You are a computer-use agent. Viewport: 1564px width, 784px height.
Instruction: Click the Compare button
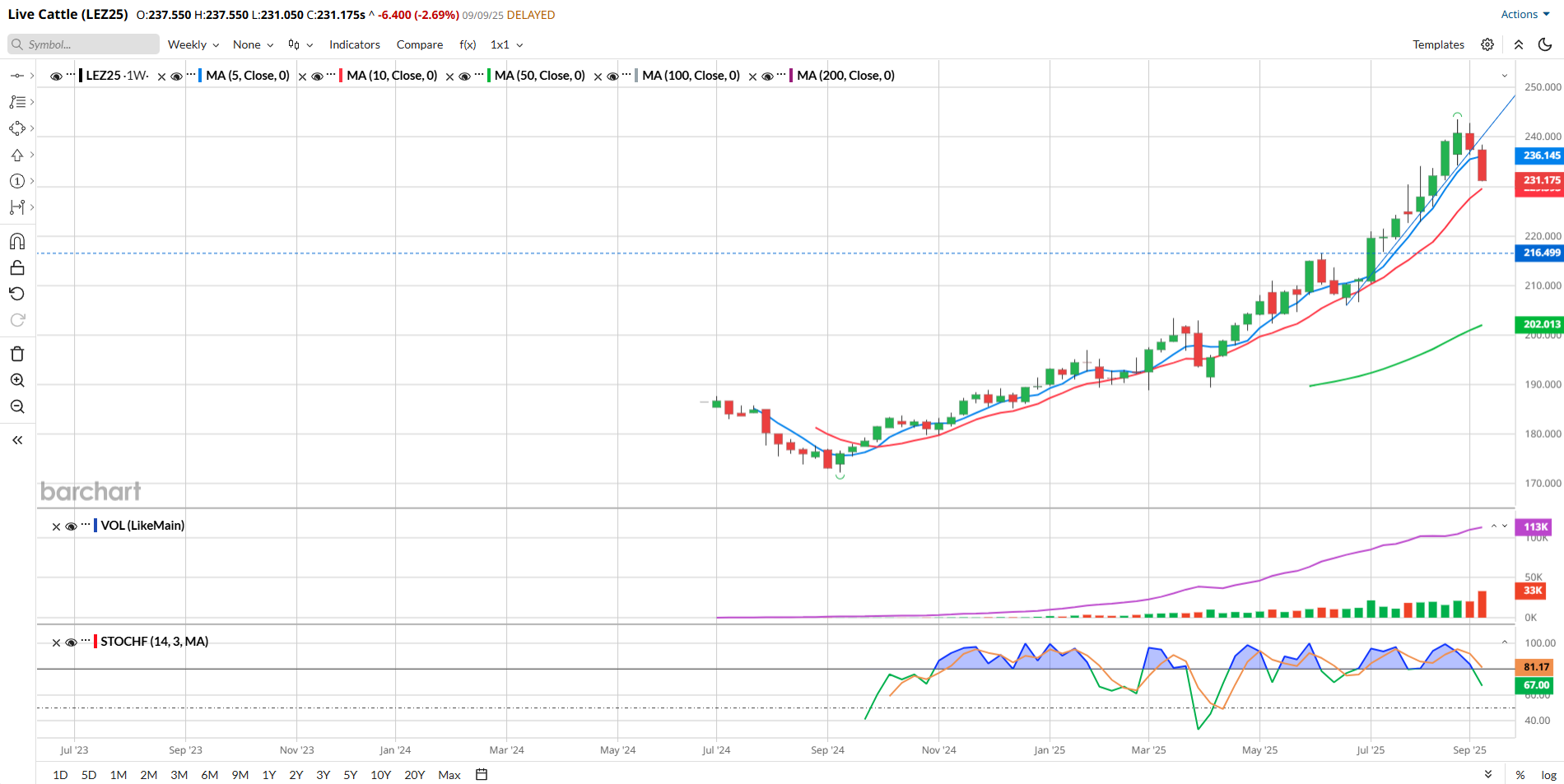(419, 44)
